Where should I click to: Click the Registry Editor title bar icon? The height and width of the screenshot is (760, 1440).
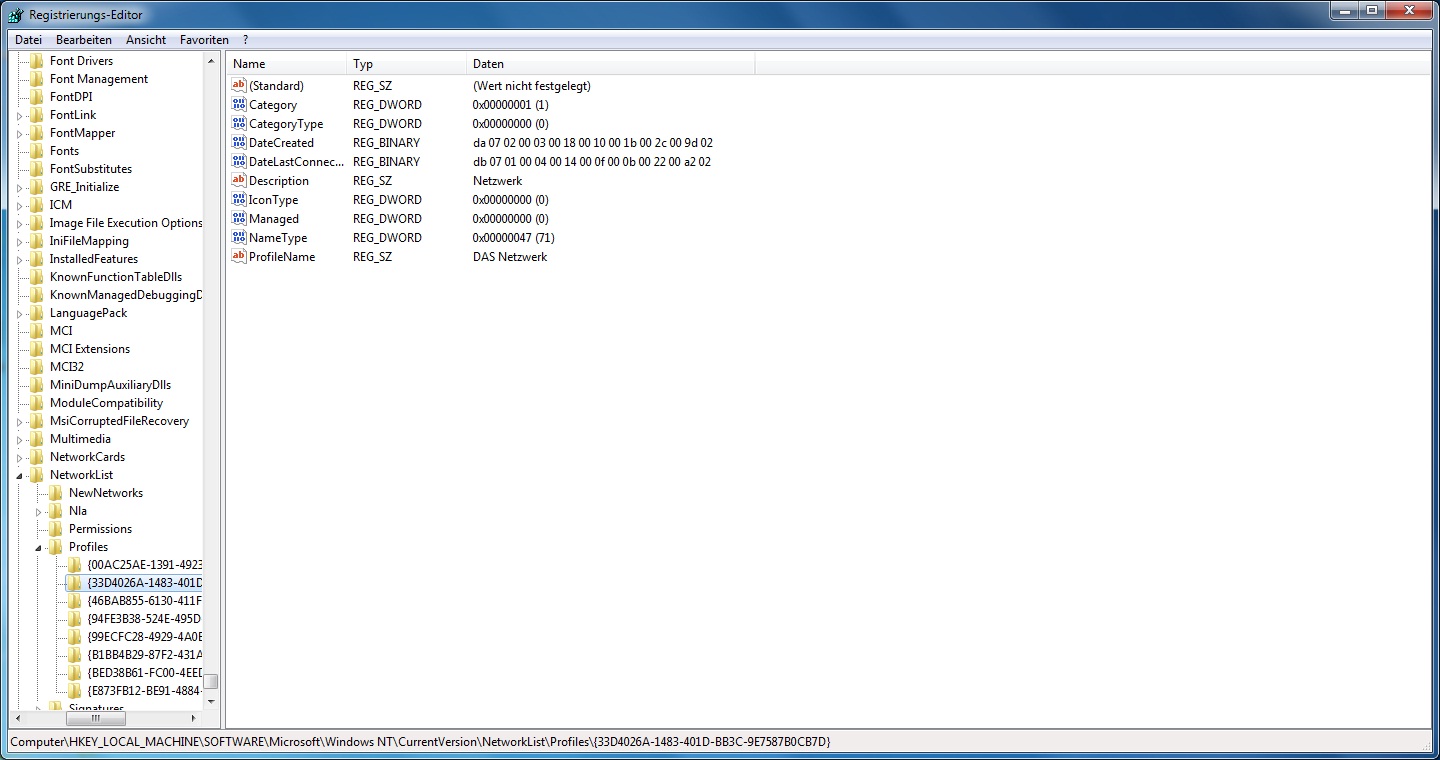tap(15, 15)
